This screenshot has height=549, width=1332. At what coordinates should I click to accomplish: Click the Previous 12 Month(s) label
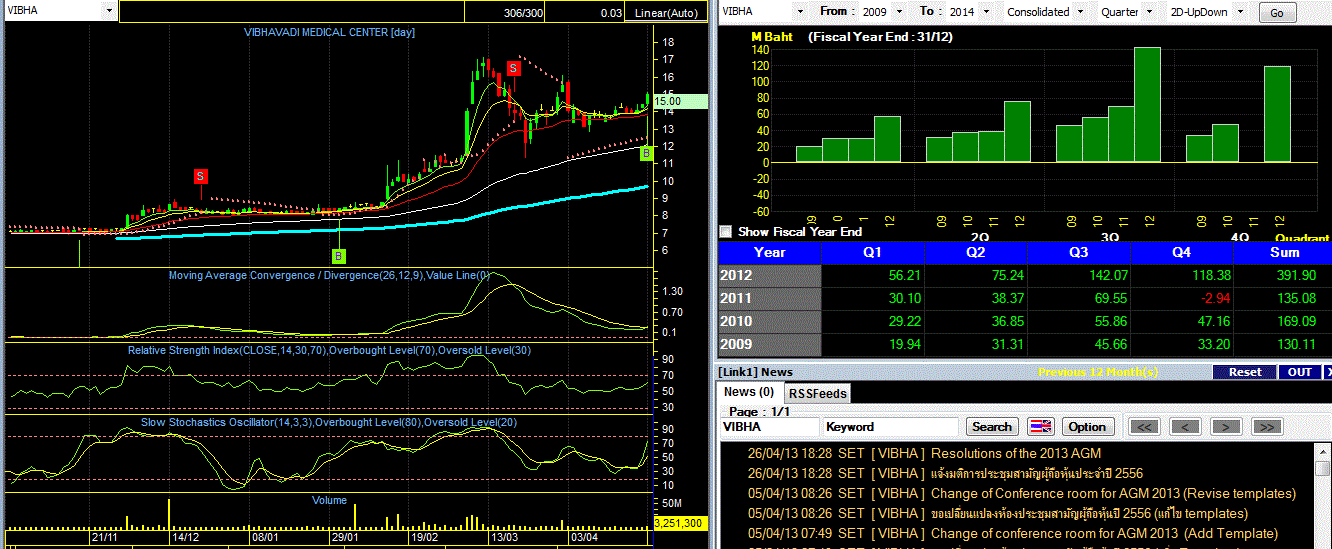point(1098,372)
